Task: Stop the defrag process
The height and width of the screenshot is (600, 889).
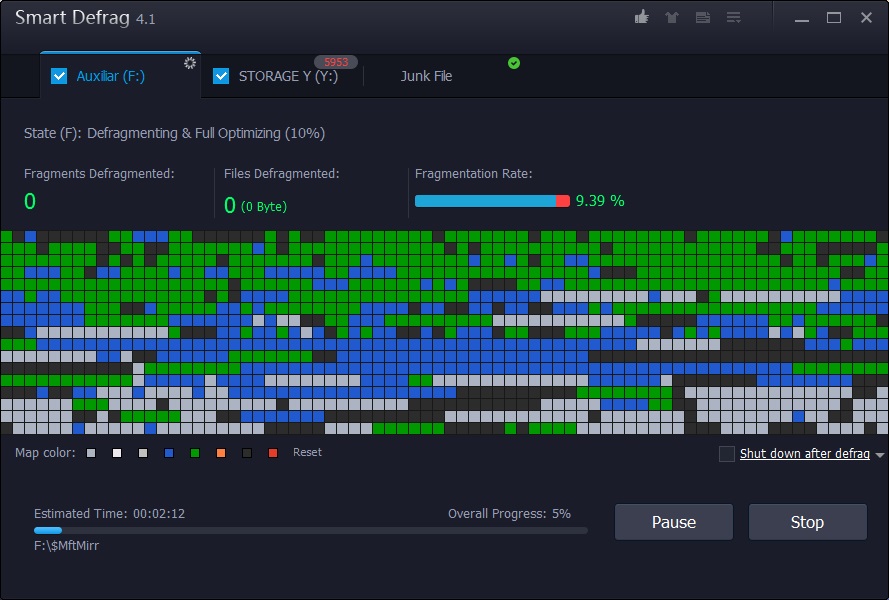Action: pyautogui.click(x=807, y=522)
